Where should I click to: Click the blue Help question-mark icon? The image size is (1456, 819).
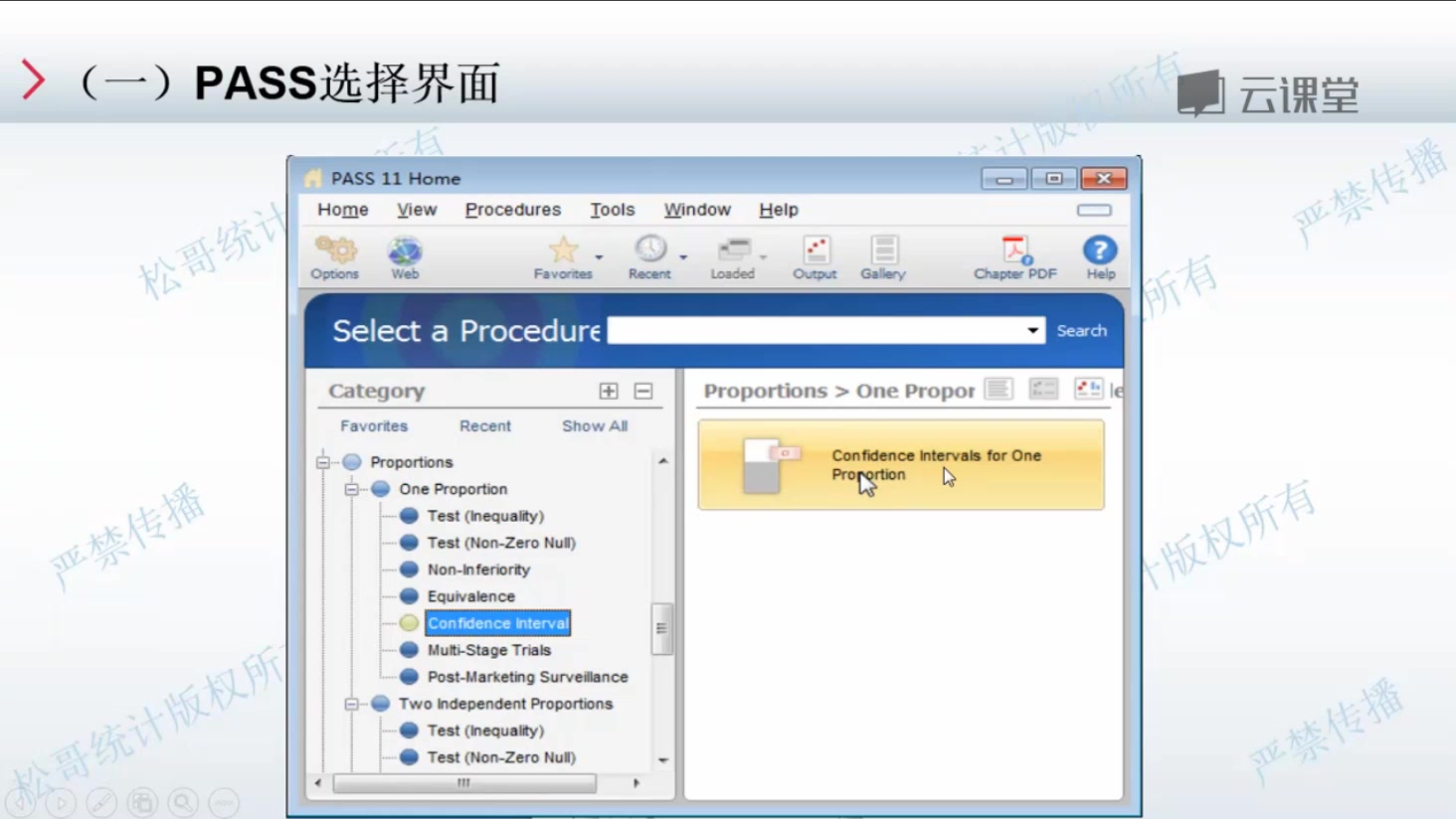pos(1100,249)
